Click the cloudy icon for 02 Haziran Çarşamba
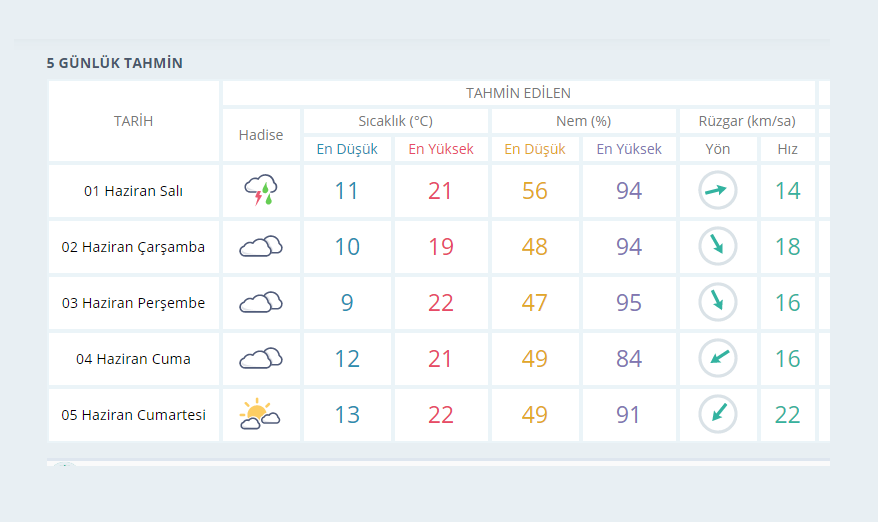 click(x=260, y=246)
